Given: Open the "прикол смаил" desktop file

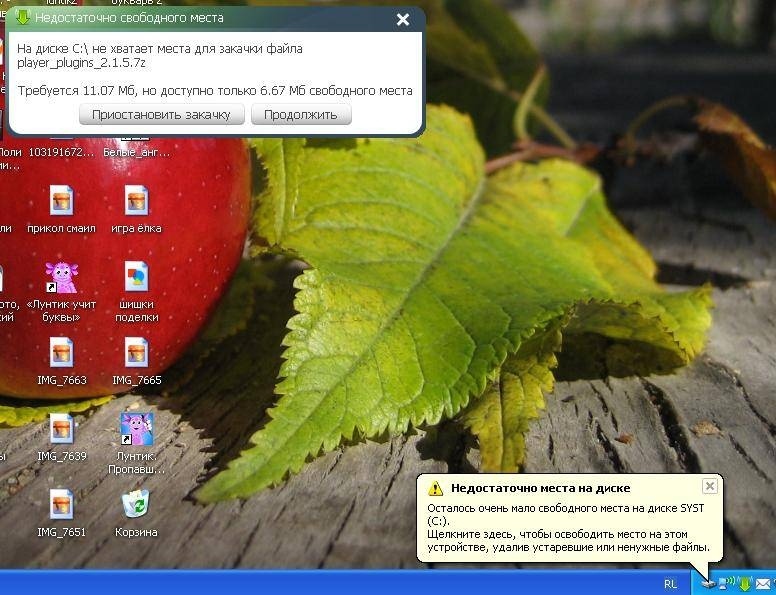Looking at the screenshot, I should pos(61,201).
